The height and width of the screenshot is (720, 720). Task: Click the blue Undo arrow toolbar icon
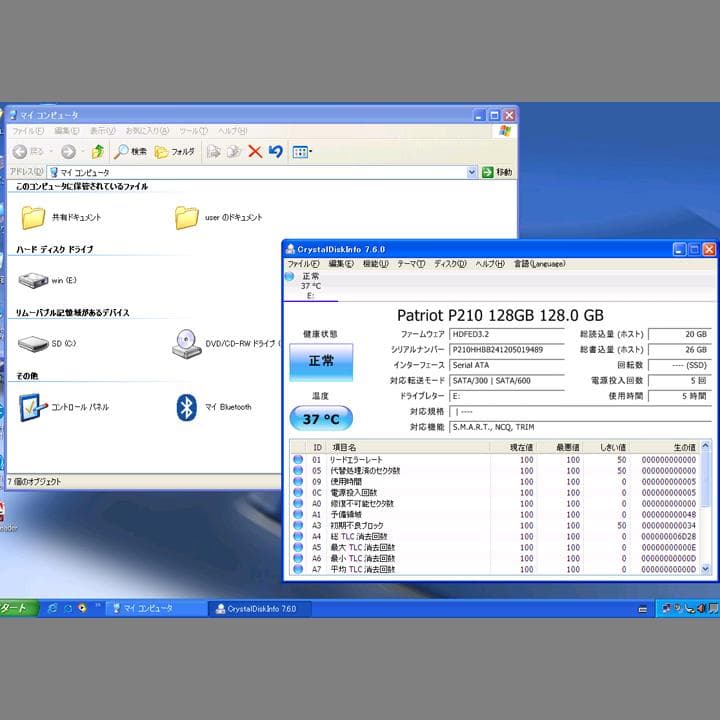pos(276,152)
